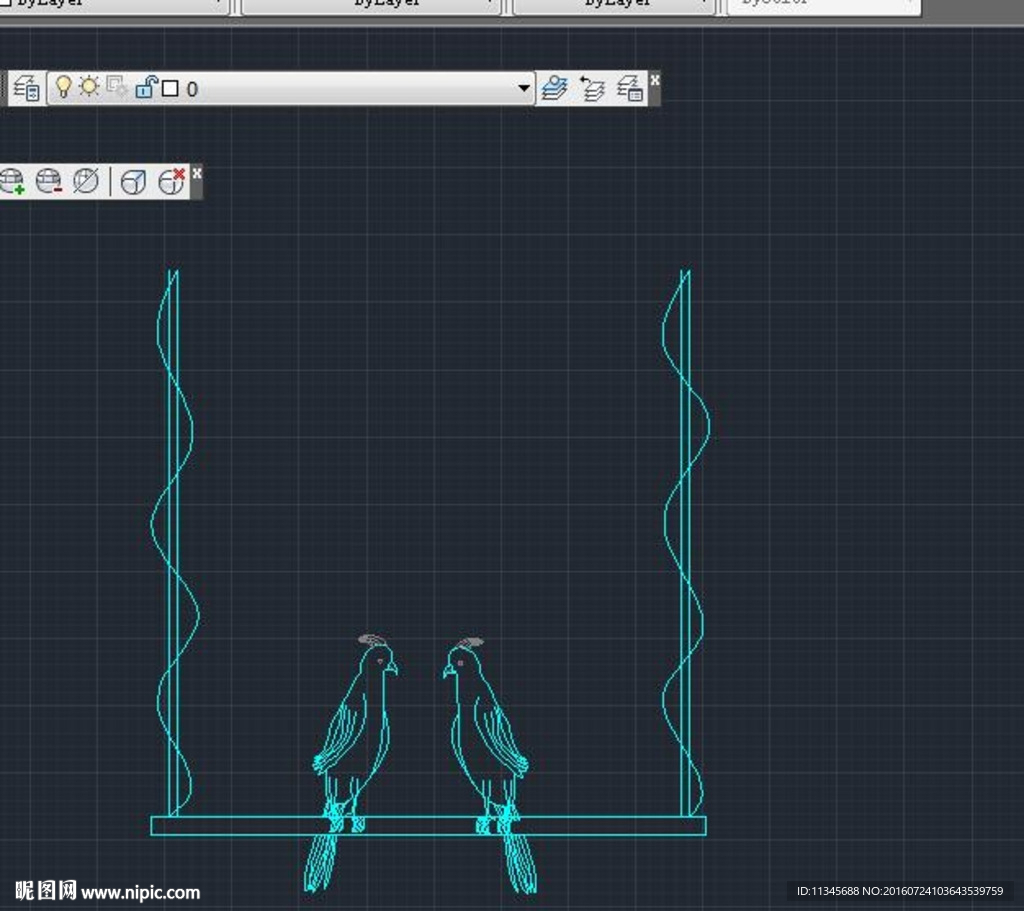Select the Layer Previous icon
This screenshot has width=1024, height=911.
pyautogui.click(x=591, y=88)
